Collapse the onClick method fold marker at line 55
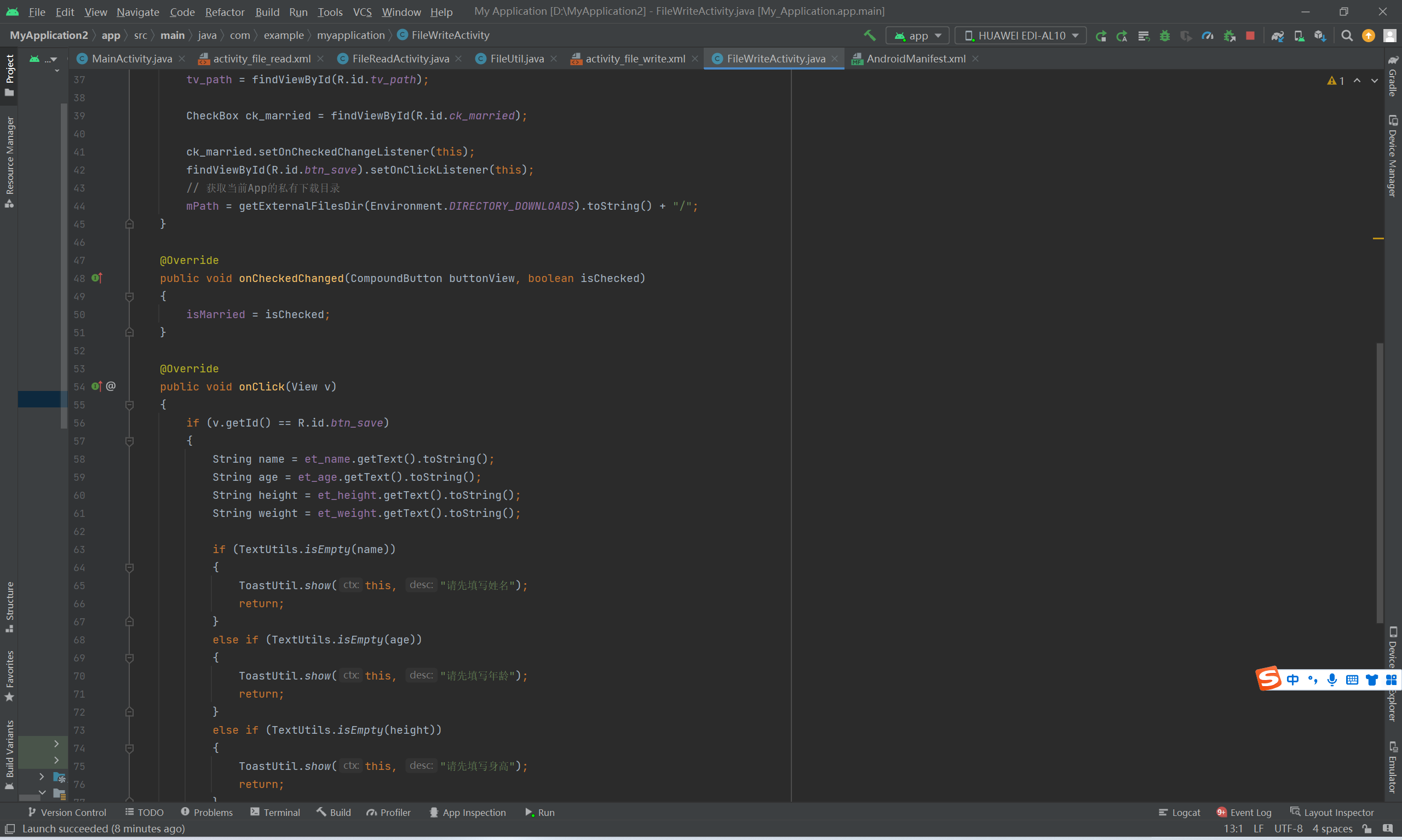This screenshot has width=1402, height=840. point(129,405)
